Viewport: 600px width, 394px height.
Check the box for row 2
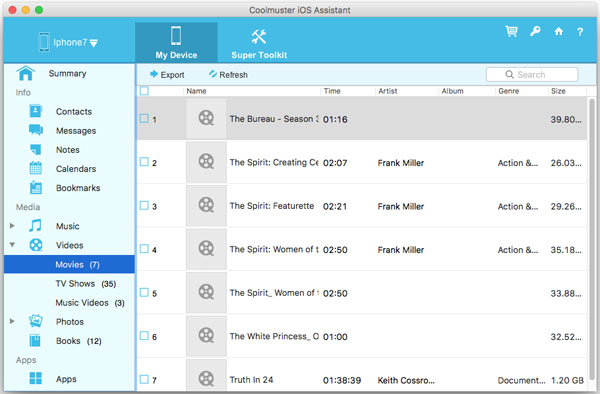point(144,162)
